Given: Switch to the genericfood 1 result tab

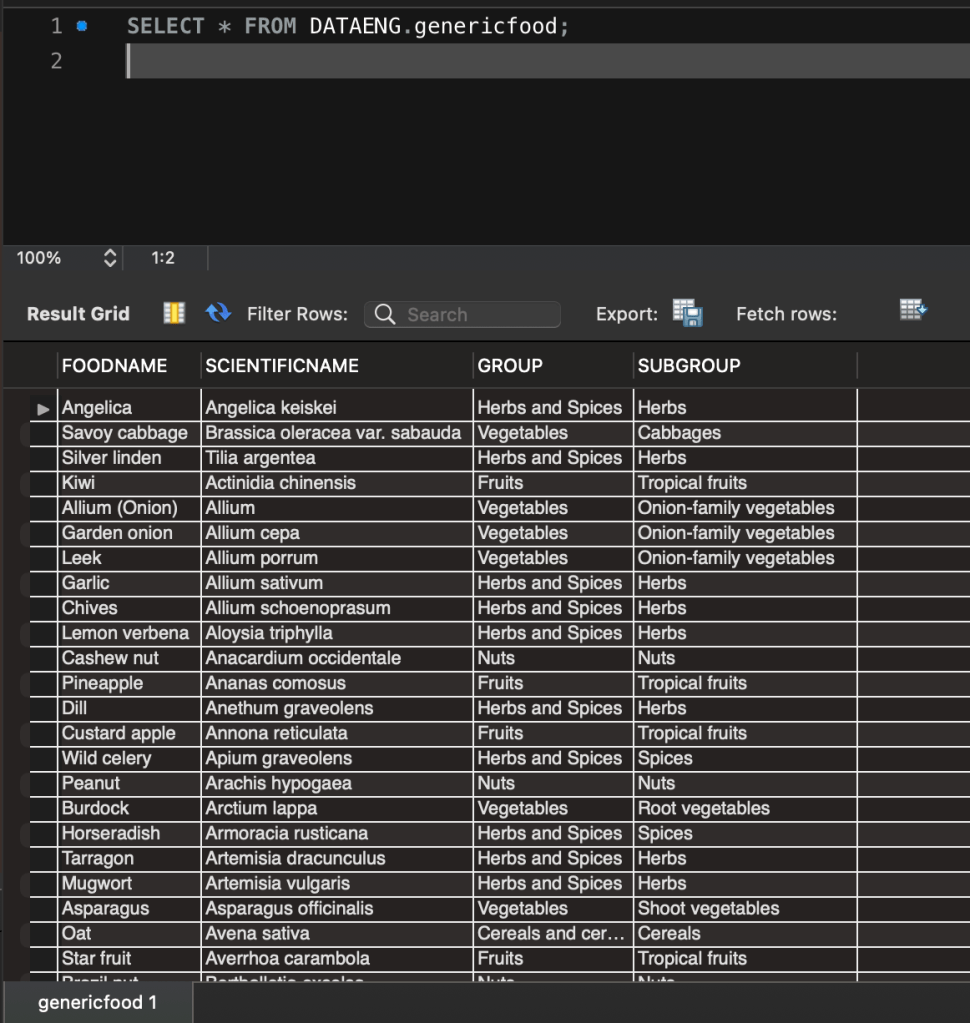Looking at the screenshot, I should [x=97, y=1002].
